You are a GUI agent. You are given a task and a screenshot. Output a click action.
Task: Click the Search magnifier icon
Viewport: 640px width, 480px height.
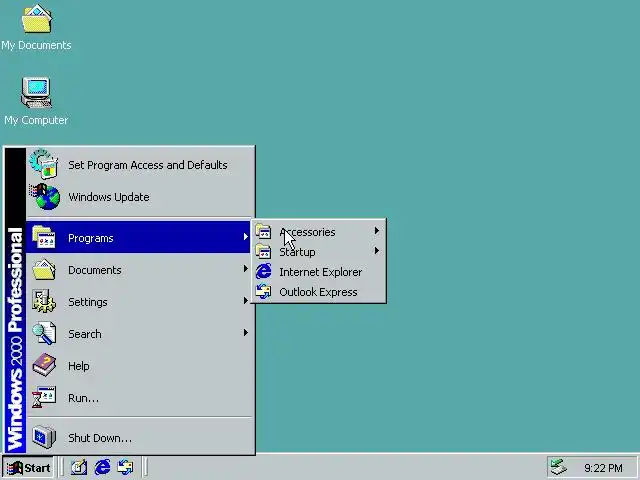[44, 333]
